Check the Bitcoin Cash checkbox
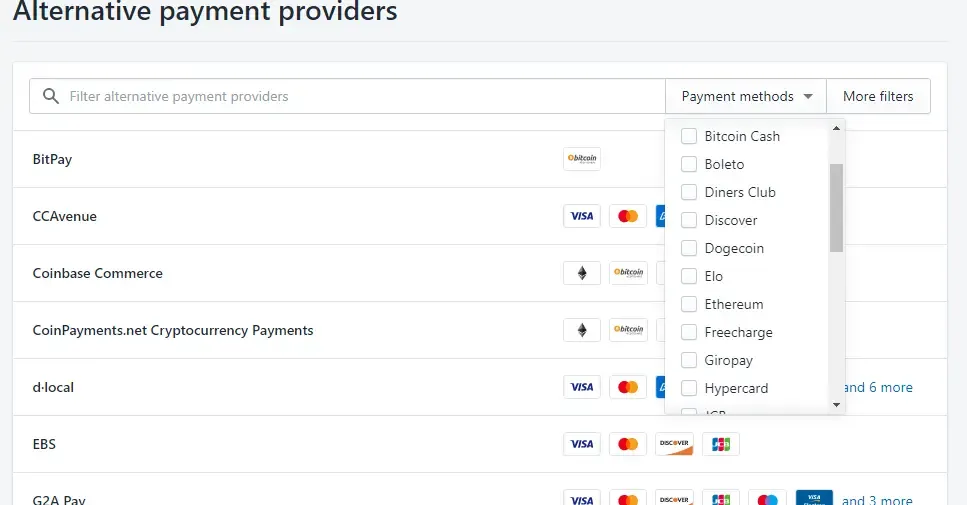This screenshot has width=967, height=505. [689, 136]
